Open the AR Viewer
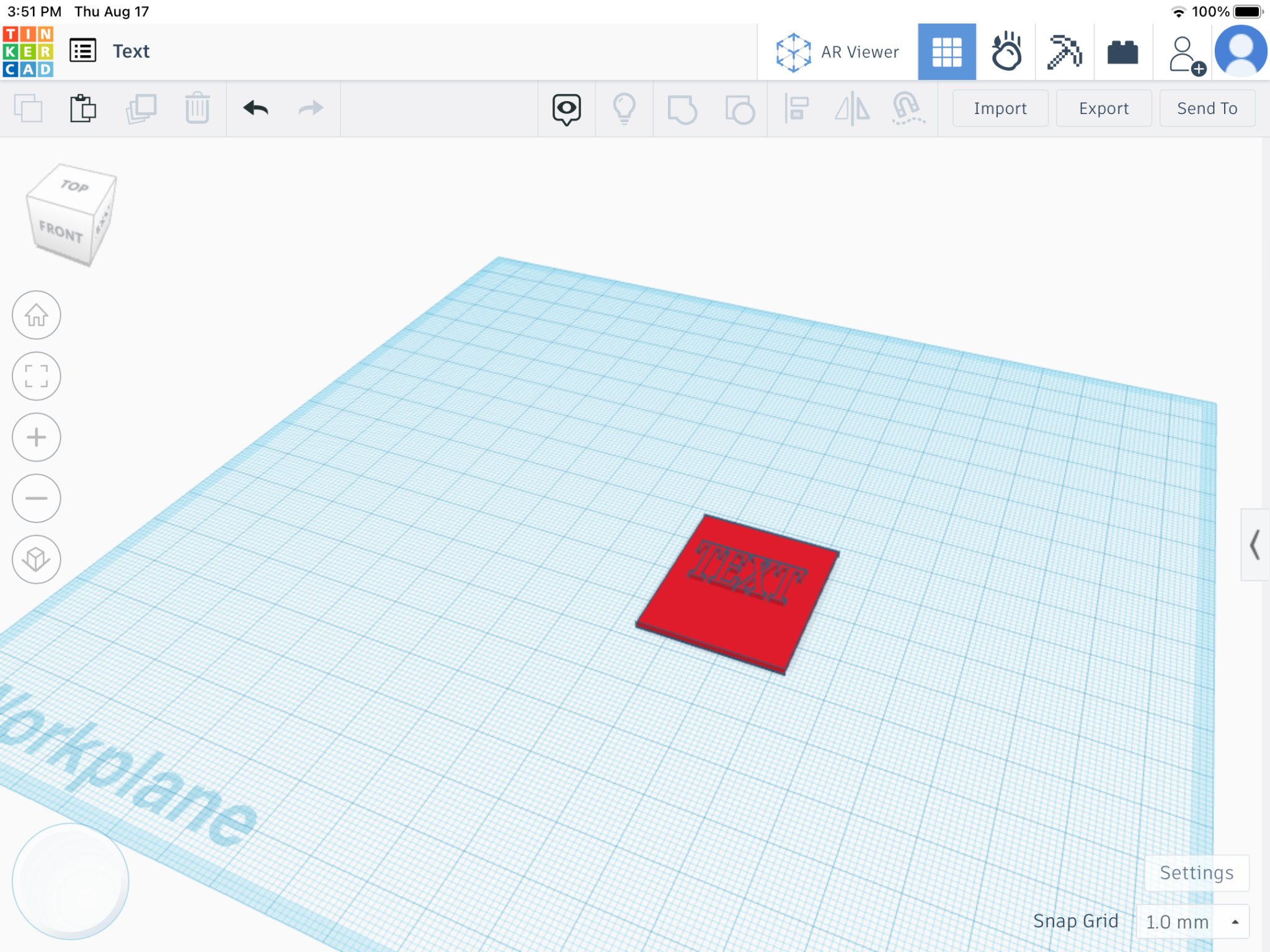This screenshot has height=952, width=1270. [x=837, y=52]
